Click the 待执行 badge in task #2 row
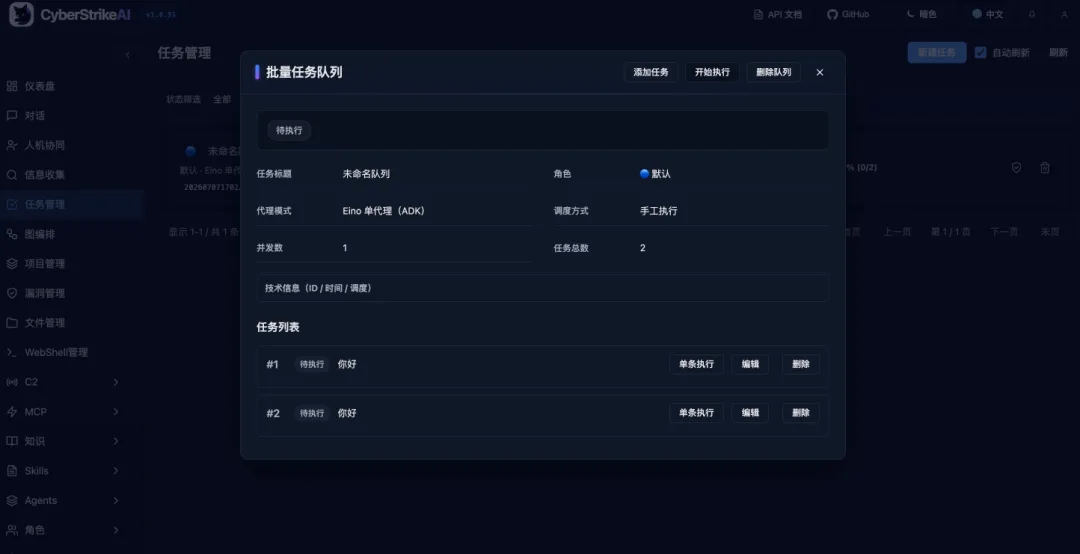Viewport: 1080px width, 554px height. click(312, 413)
